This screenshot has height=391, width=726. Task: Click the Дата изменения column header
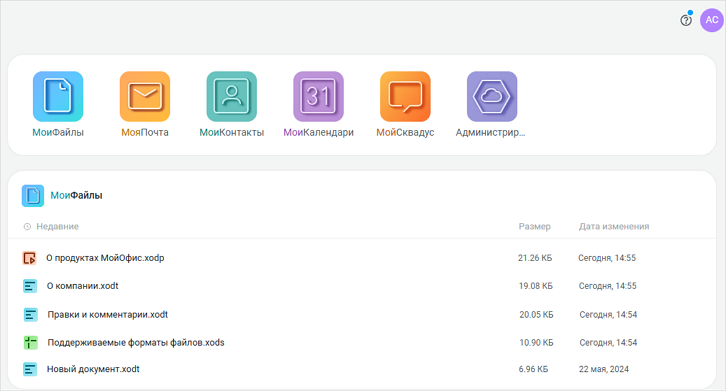(x=614, y=227)
